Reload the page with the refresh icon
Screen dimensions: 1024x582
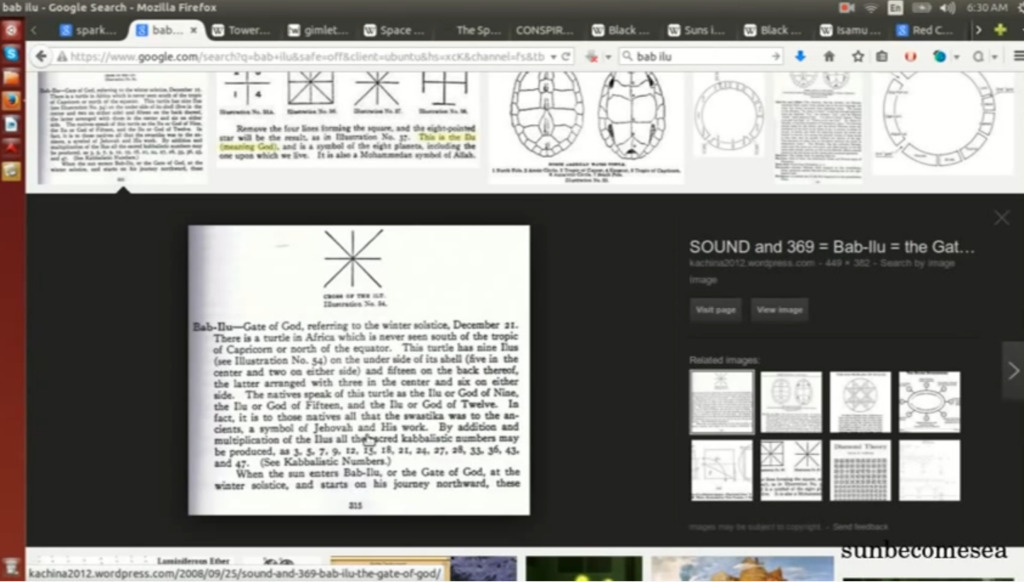click(x=567, y=57)
